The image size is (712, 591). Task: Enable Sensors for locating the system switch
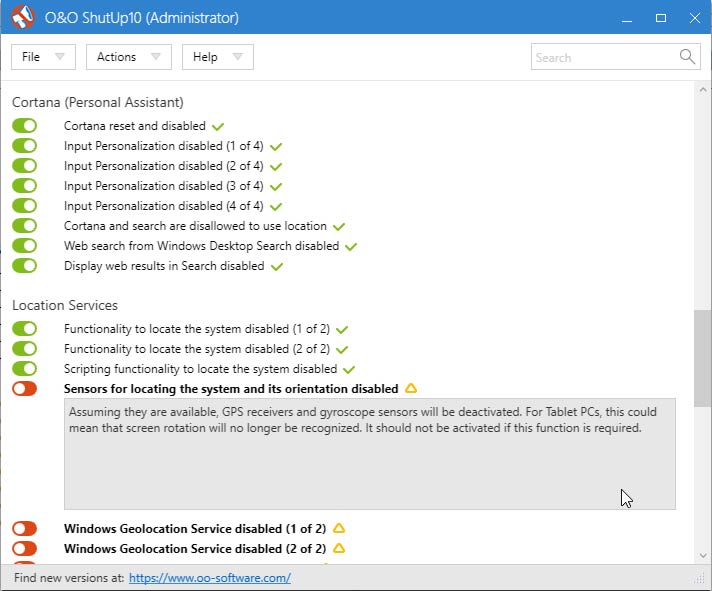tap(25, 389)
